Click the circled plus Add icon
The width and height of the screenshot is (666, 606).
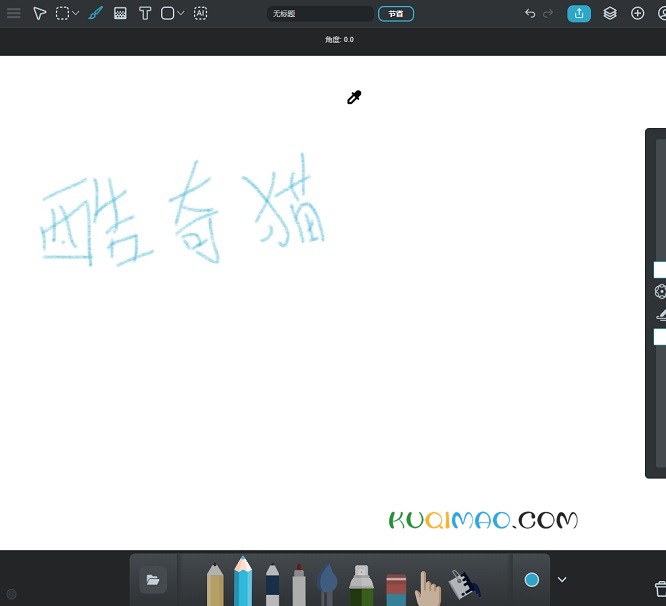click(x=637, y=13)
